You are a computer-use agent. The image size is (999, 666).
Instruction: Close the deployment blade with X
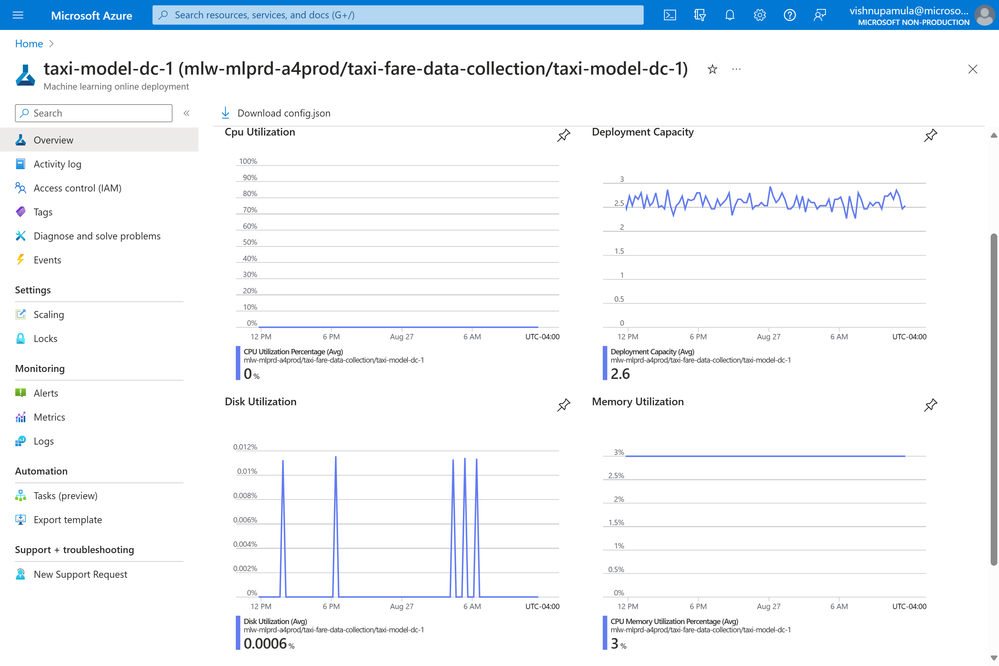click(x=972, y=69)
